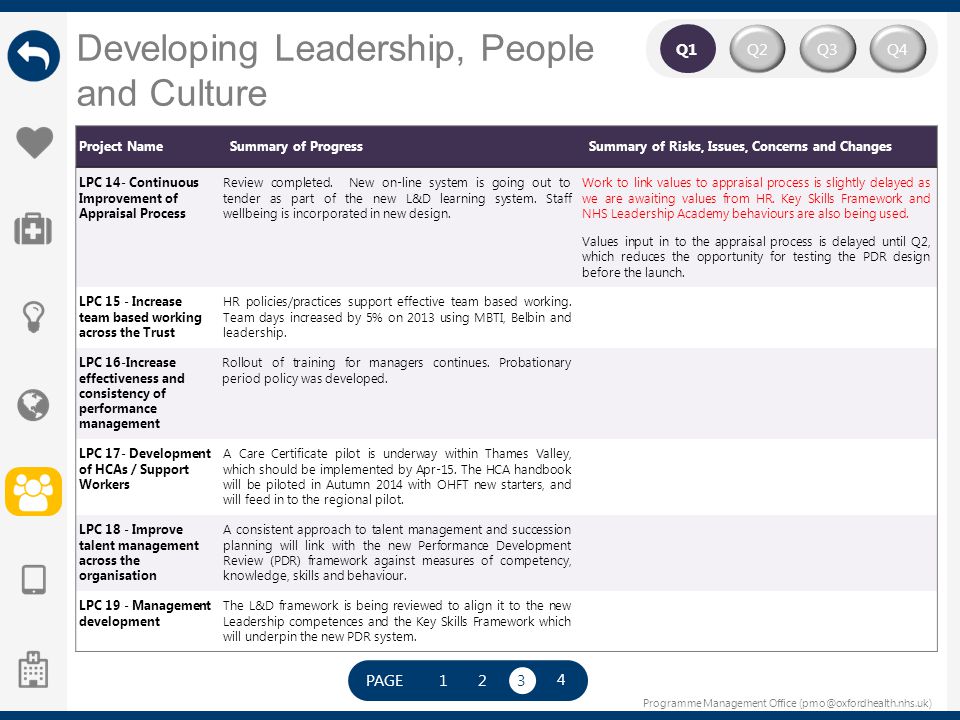960x720 pixels.
Task: Select LPC 17 Development of HCAs project
Action: [x=144, y=469]
